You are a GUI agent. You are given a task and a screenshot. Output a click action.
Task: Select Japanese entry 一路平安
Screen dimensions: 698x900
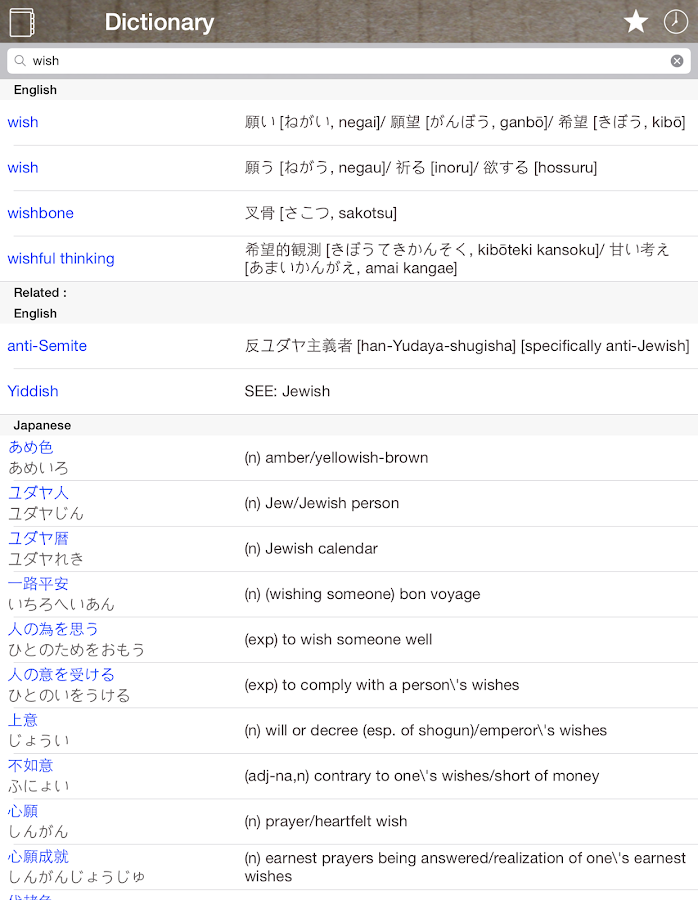click(38, 584)
